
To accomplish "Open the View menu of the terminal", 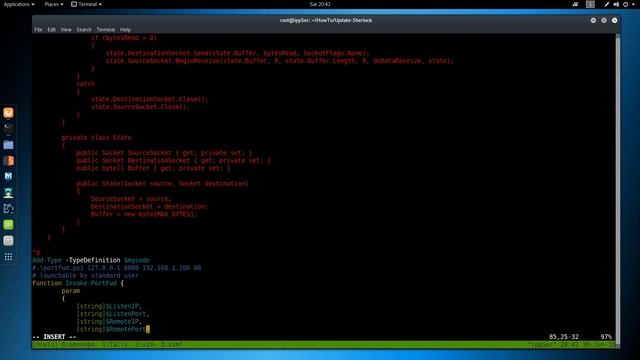I will [66, 29].
